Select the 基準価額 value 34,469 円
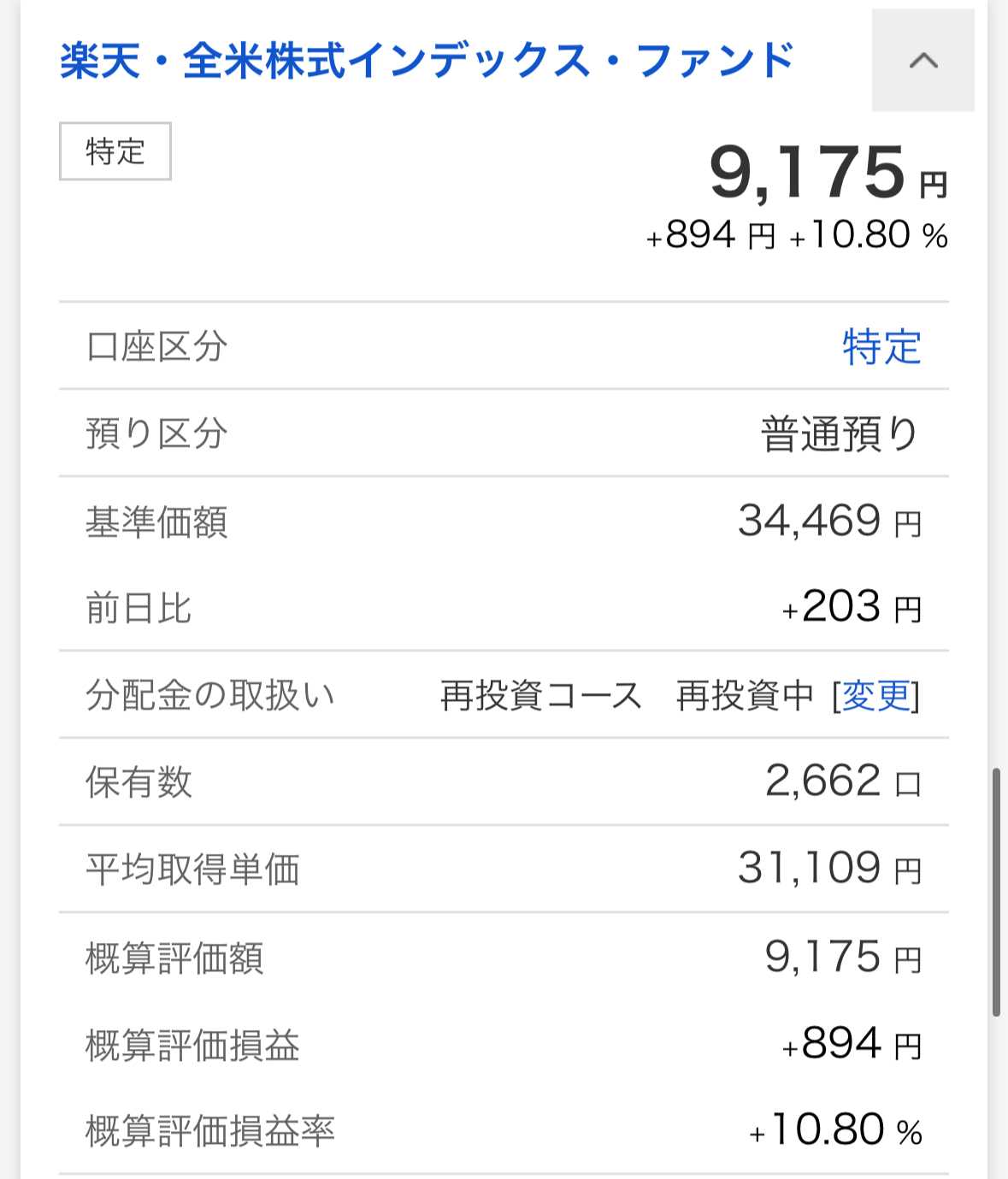The width and height of the screenshot is (1008, 1179). tap(830, 522)
